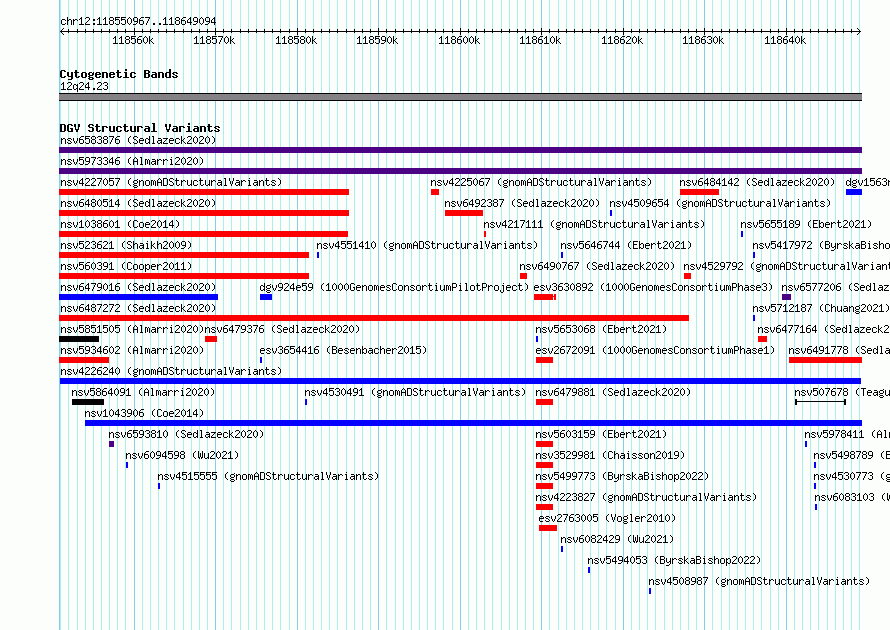Click the nsv4225067 gnomAD label

[x=541, y=182]
